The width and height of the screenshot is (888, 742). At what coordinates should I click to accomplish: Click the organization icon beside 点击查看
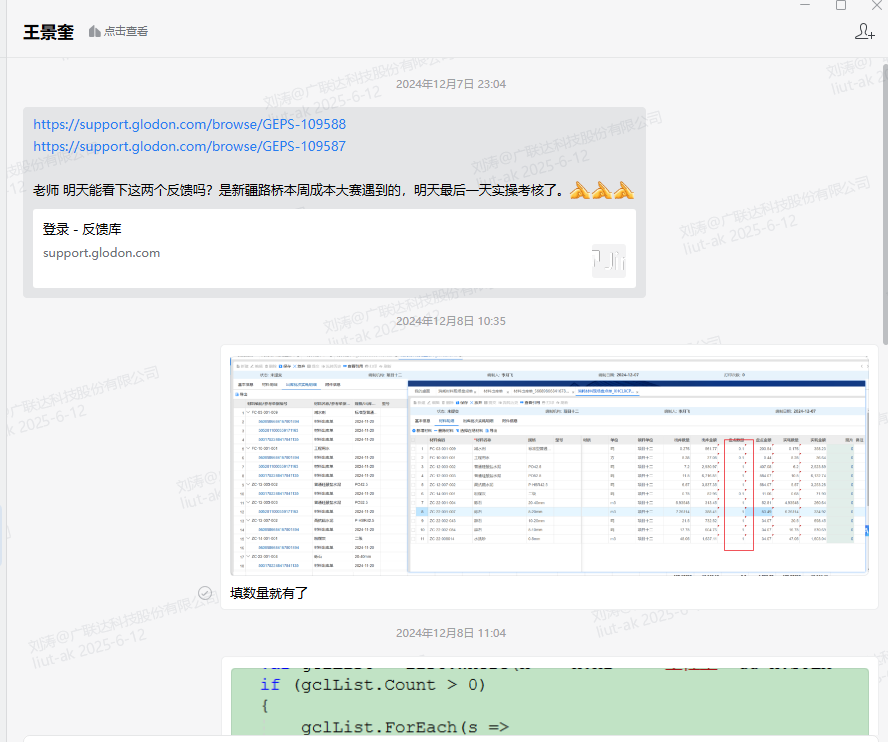(x=94, y=32)
